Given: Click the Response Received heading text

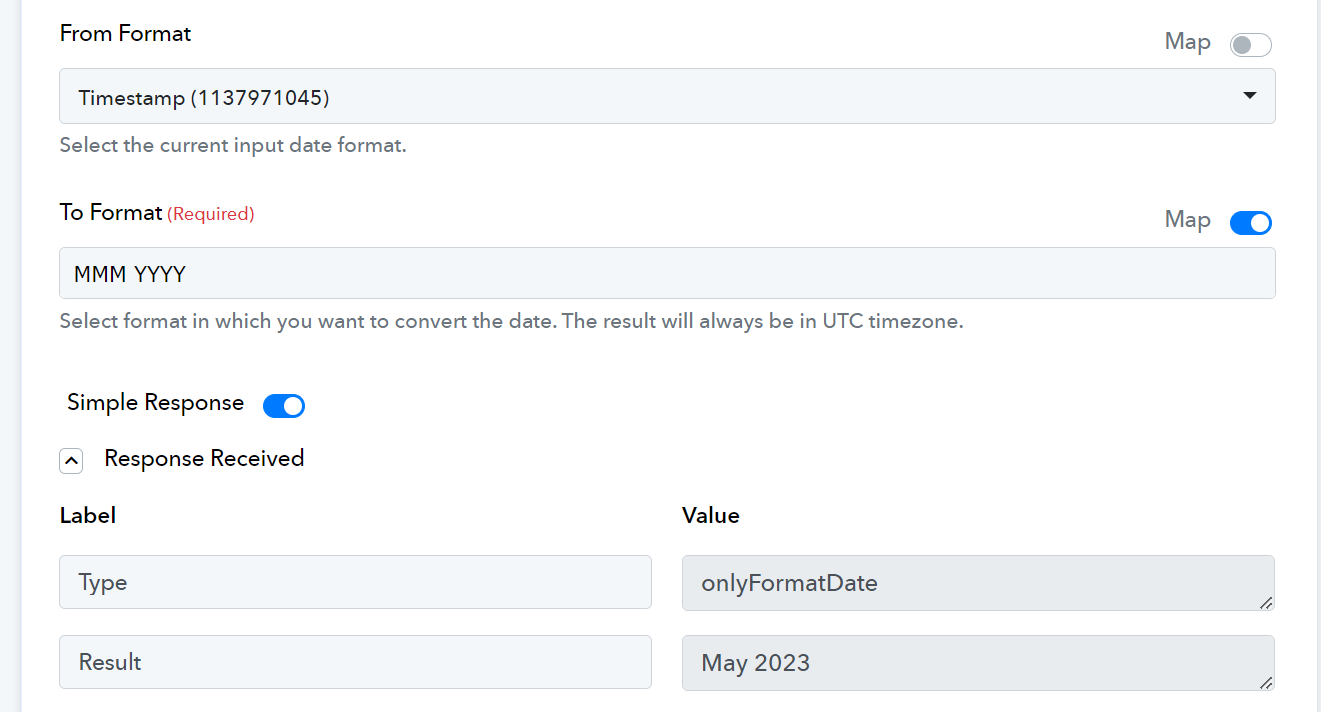Looking at the screenshot, I should pyautogui.click(x=204, y=459).
